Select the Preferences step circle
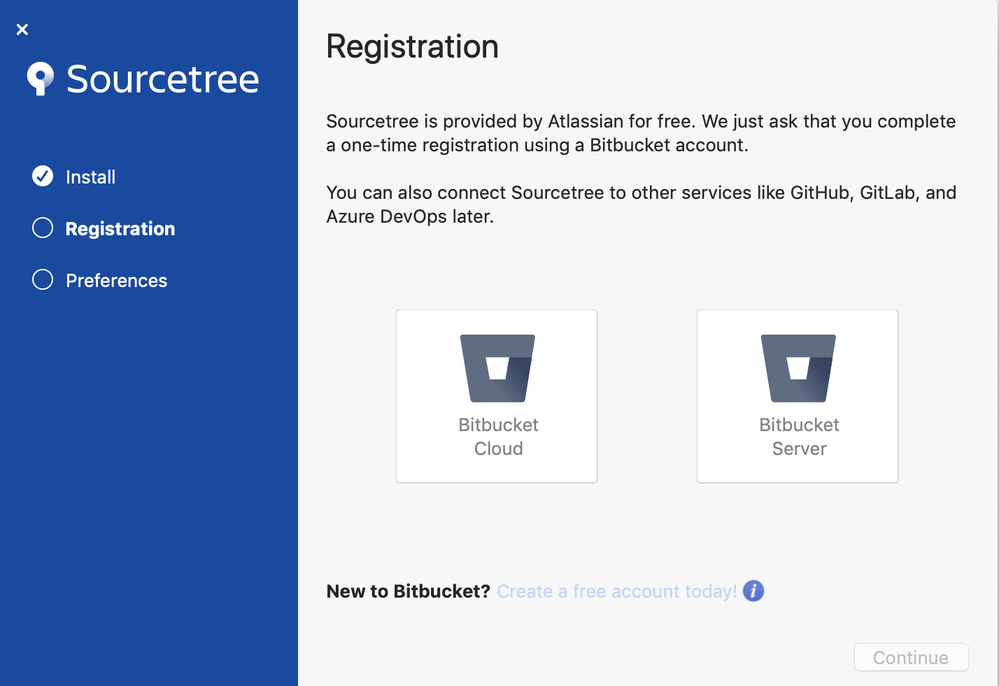Screen dimensions: 999x686 click(x=43, y=279)
